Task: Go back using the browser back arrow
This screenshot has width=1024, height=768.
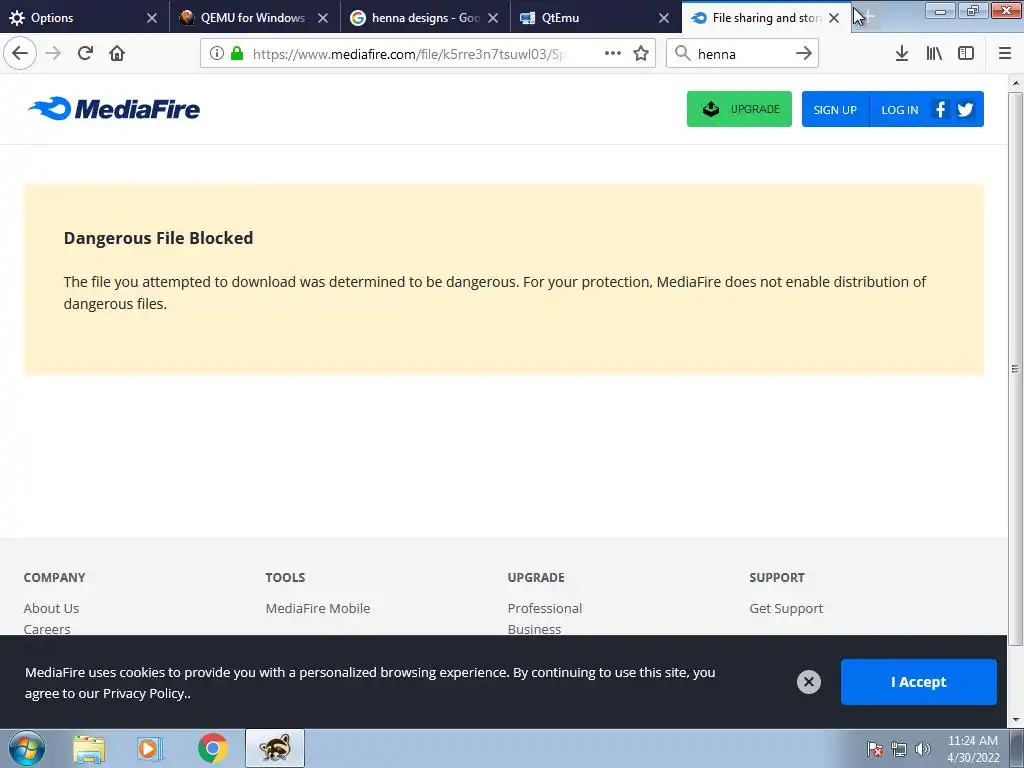Action: pyautogui.click(x=20, y=53)
